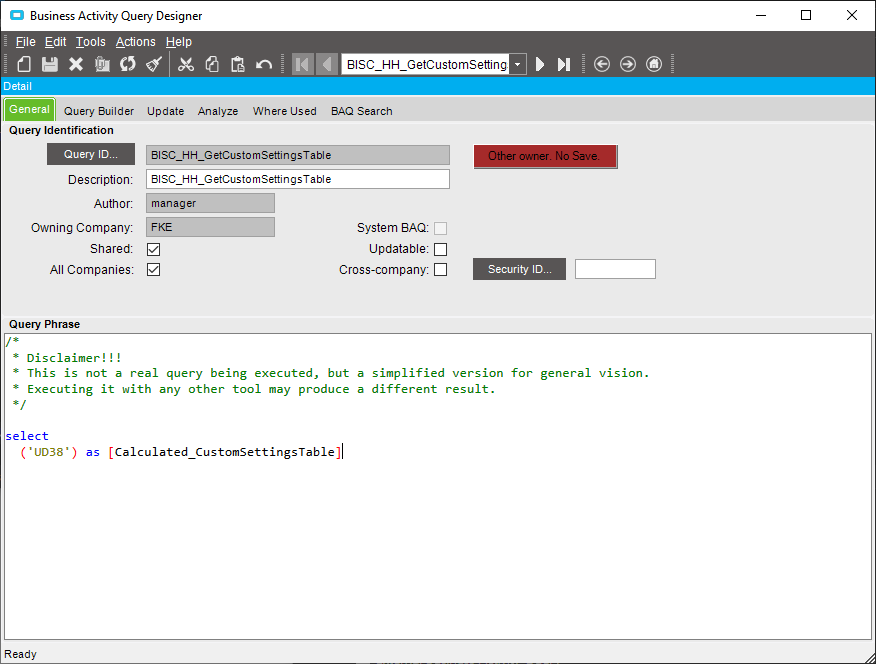
Task: Go to the previous record arrow
Action: [x=327, y=64]
